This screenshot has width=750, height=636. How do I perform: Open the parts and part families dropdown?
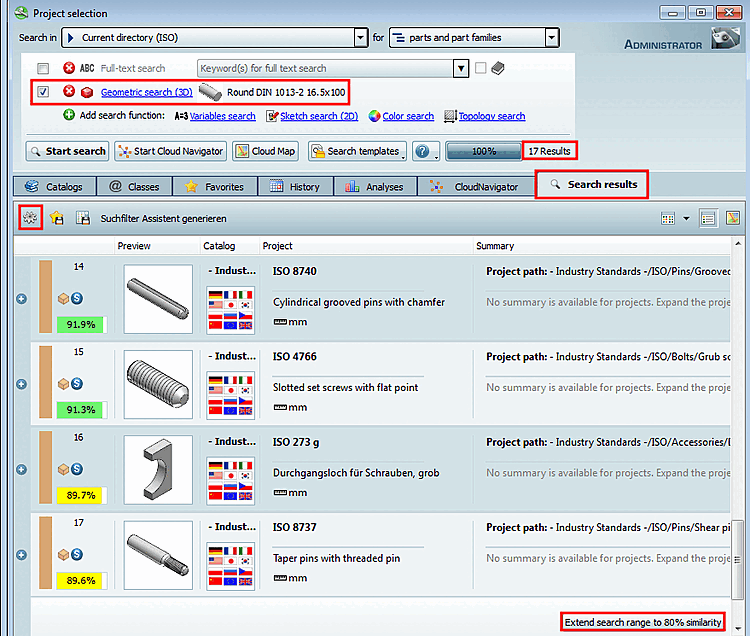(x=552, y=37)
